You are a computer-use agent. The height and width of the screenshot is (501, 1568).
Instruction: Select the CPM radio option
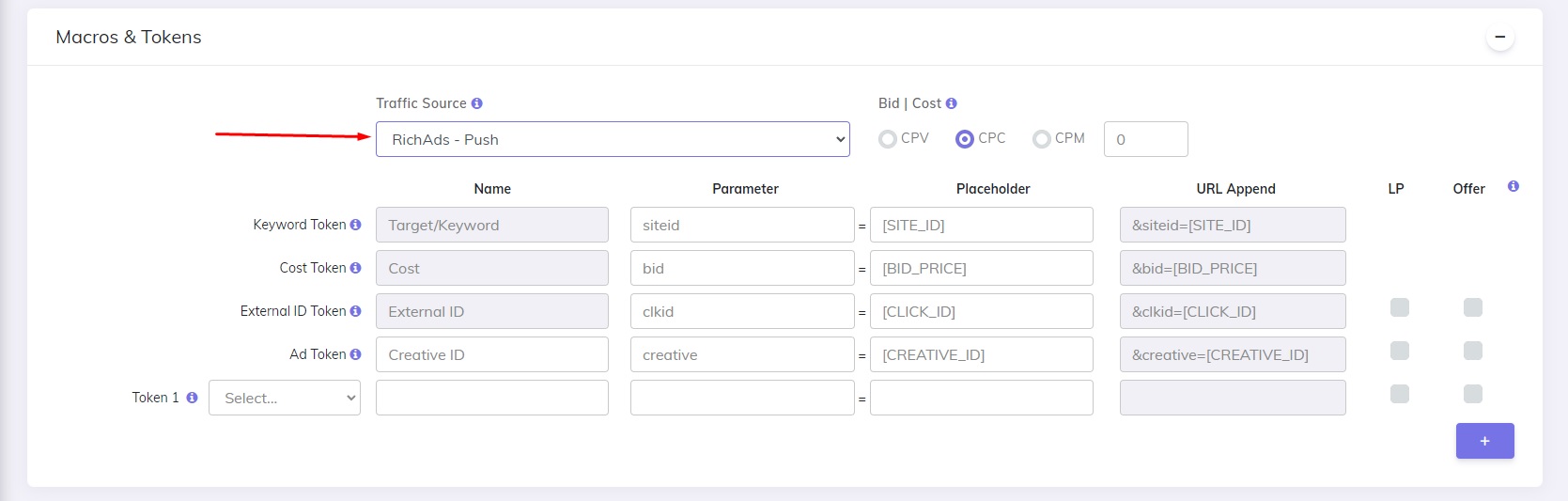point(1041,139)
